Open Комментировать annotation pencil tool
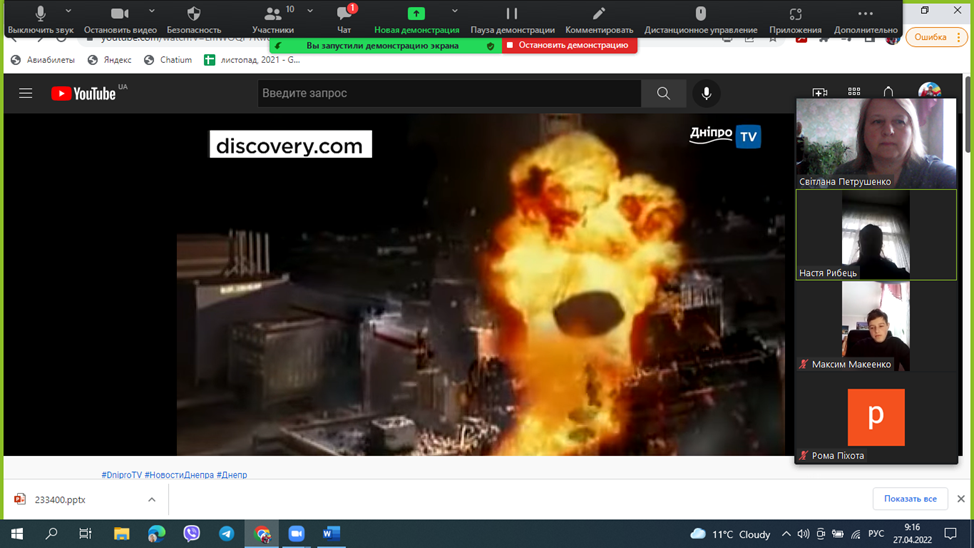Viewport: 974px width, 548px height. (x=599, y=19)
